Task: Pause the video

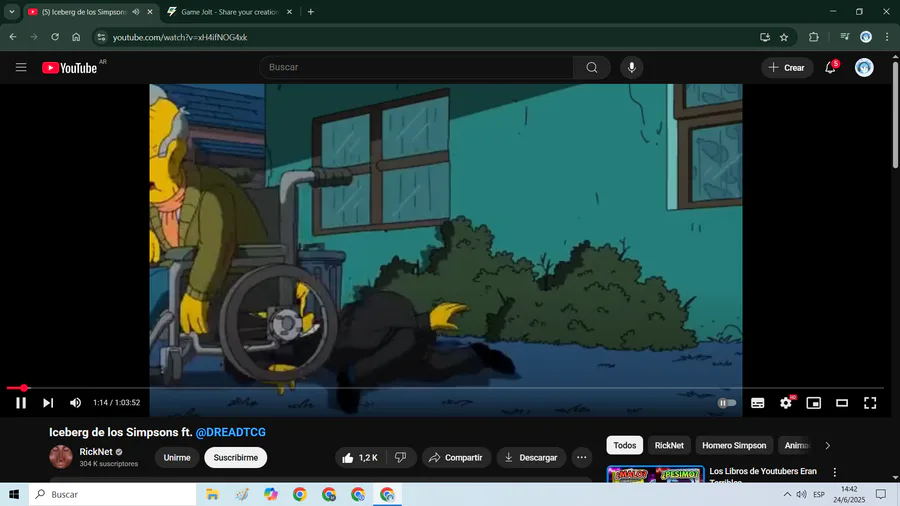Action: [21, 403]
